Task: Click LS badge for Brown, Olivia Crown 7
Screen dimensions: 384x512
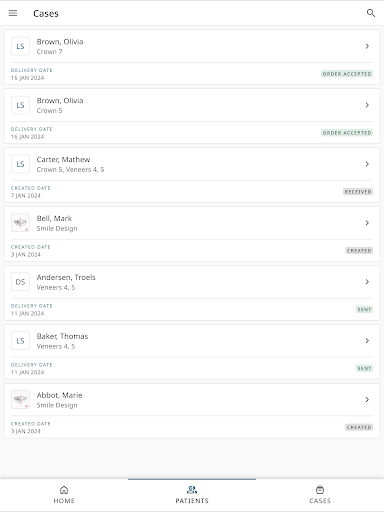Action: click(20, 46)
